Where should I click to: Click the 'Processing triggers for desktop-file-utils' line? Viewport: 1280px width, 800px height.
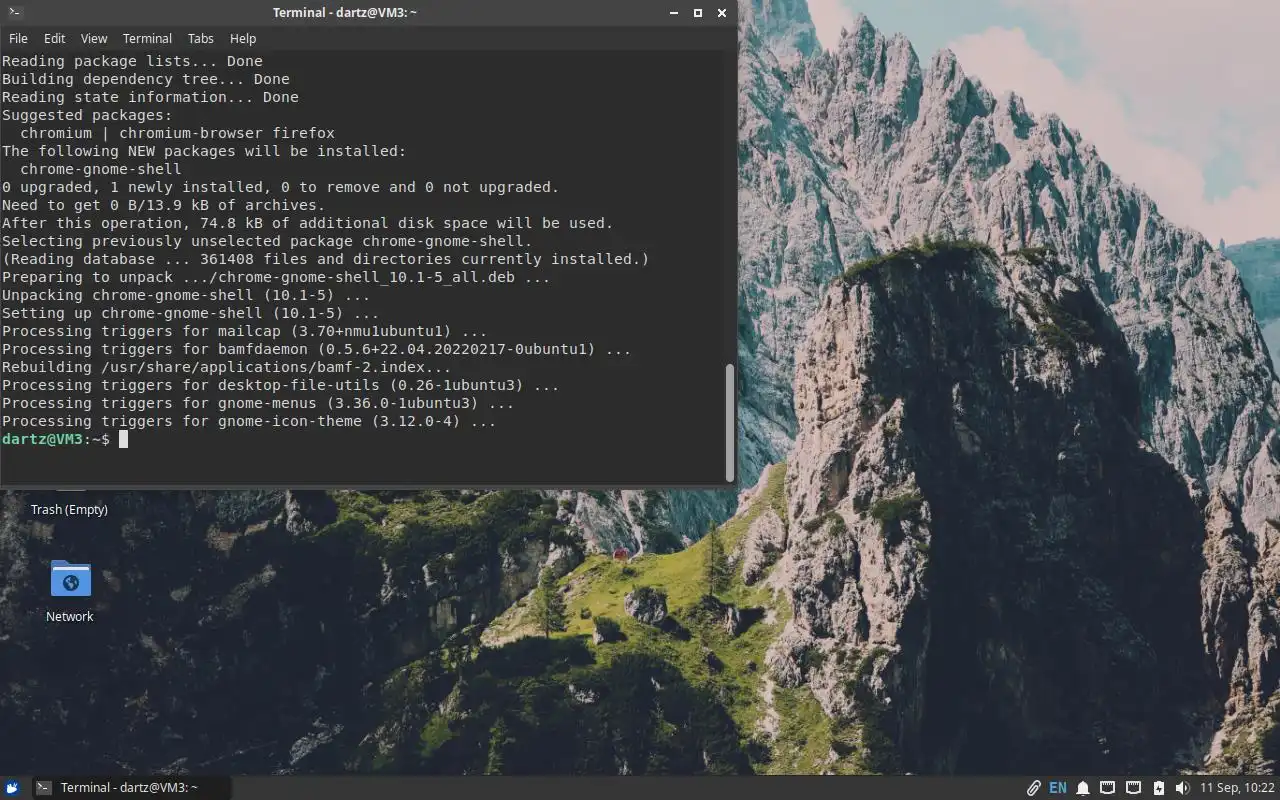pyautogui.click(x=280, y=385)
